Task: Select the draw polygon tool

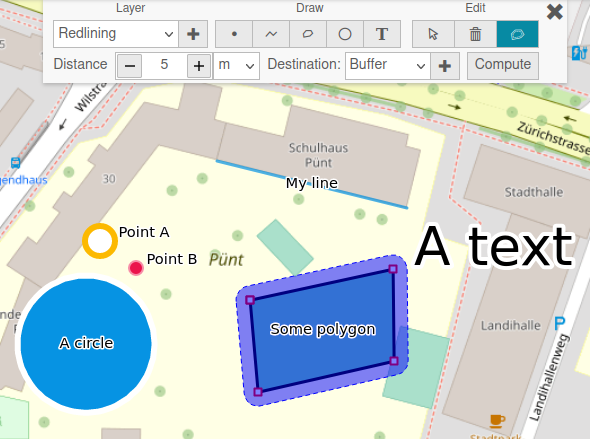Action: pyautogui.click(x=308, y=34)
